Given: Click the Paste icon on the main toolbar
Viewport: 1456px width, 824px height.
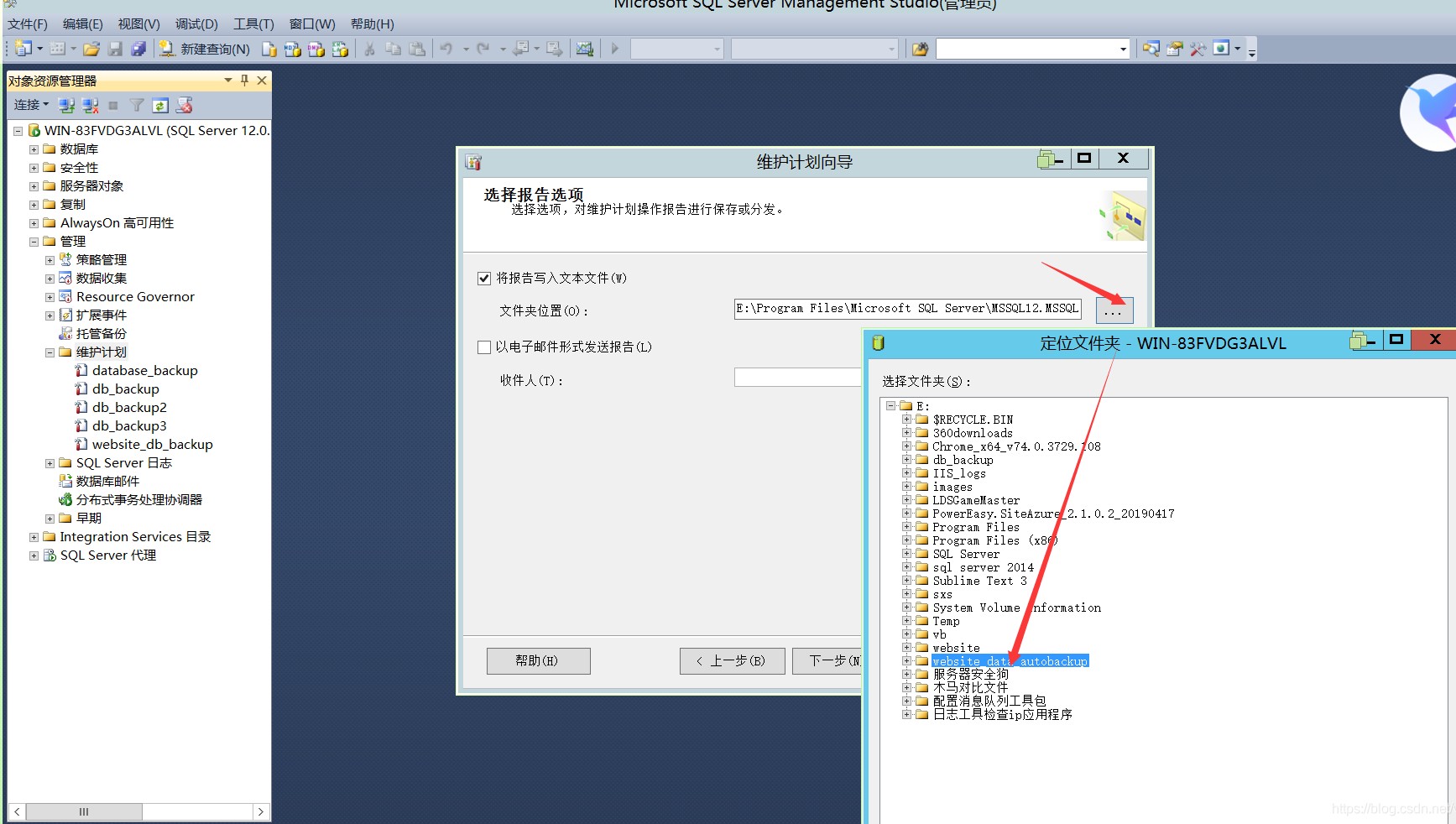Looking at the screenshot, I should tap(417, 50).
